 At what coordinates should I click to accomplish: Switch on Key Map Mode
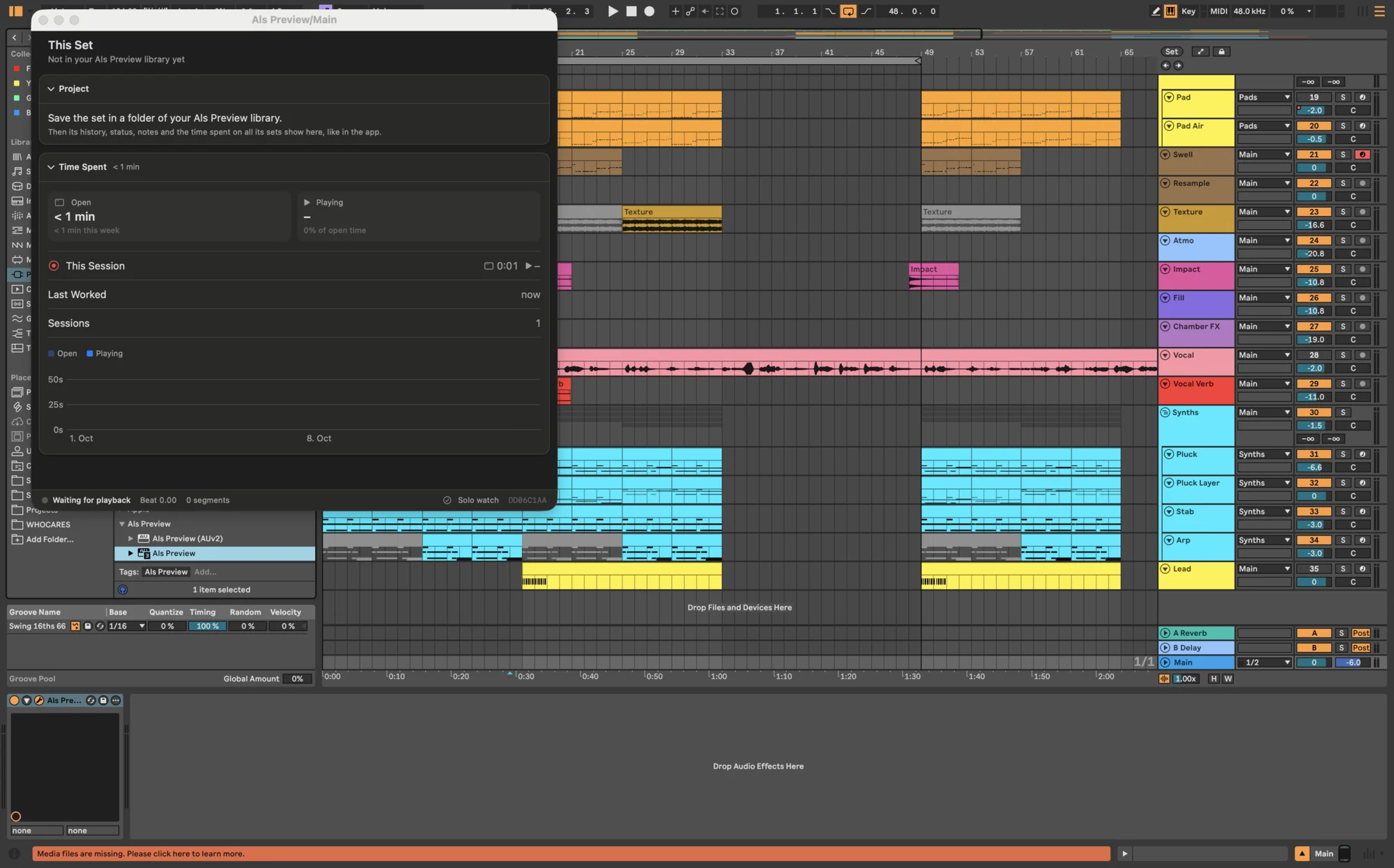pyautogui.click(x=1188, y=11)
